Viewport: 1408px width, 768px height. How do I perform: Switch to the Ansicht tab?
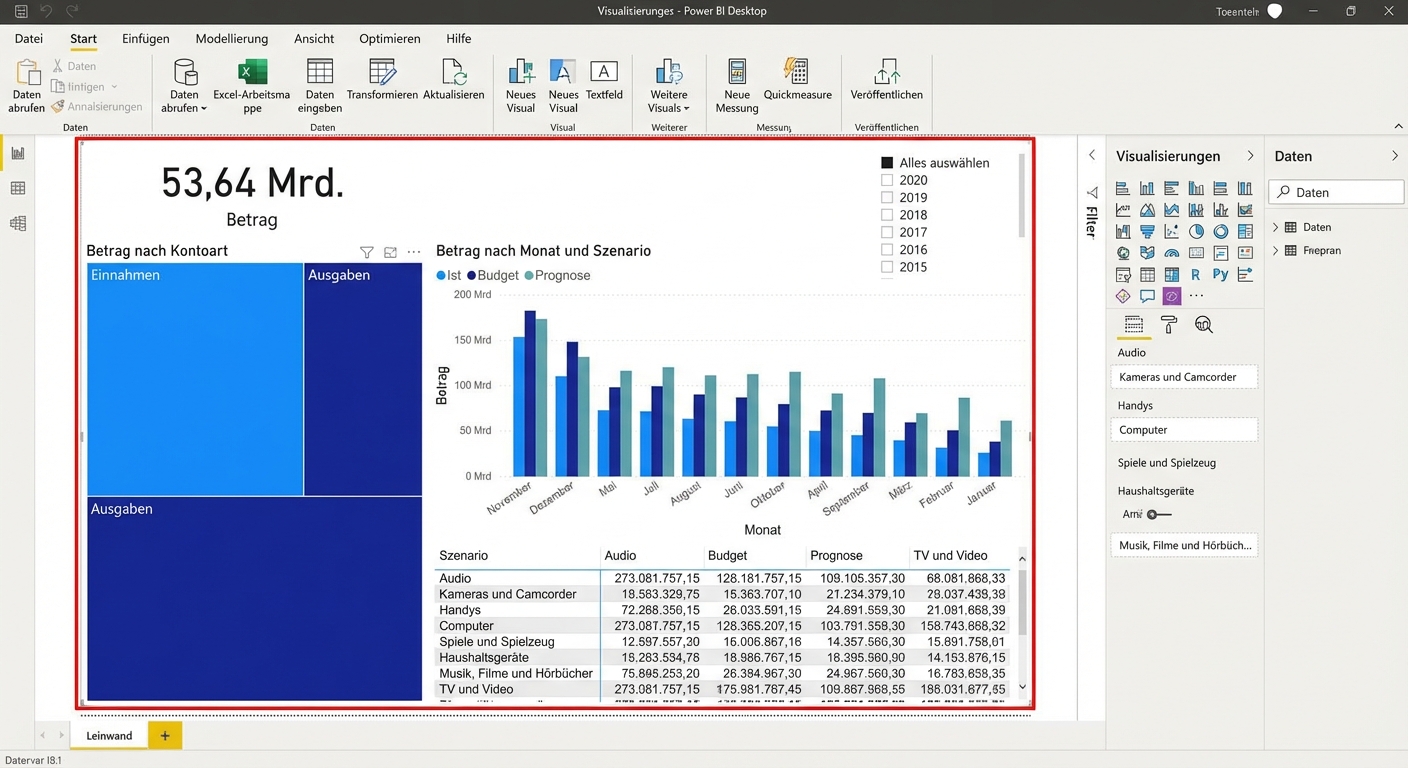(314, 39)
